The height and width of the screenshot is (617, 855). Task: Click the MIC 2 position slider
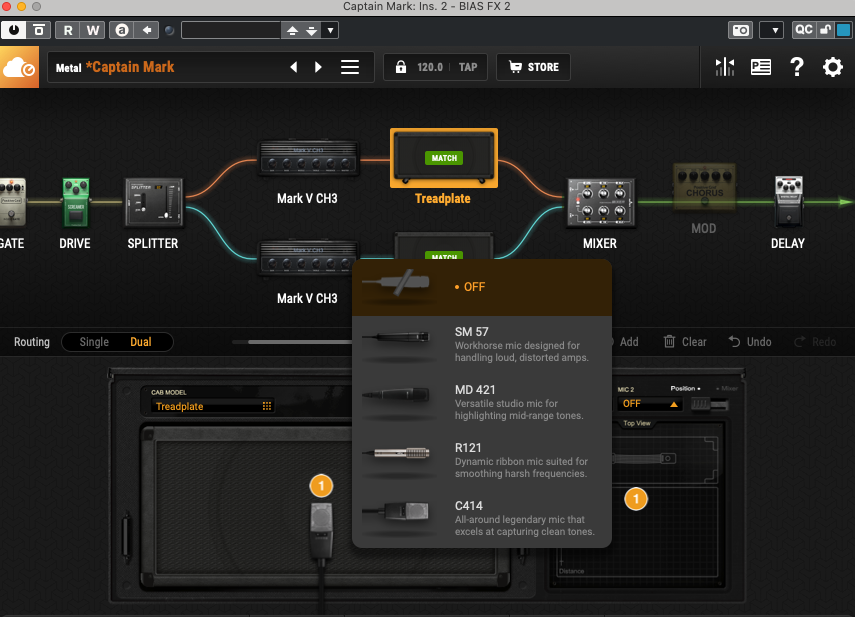709,404
